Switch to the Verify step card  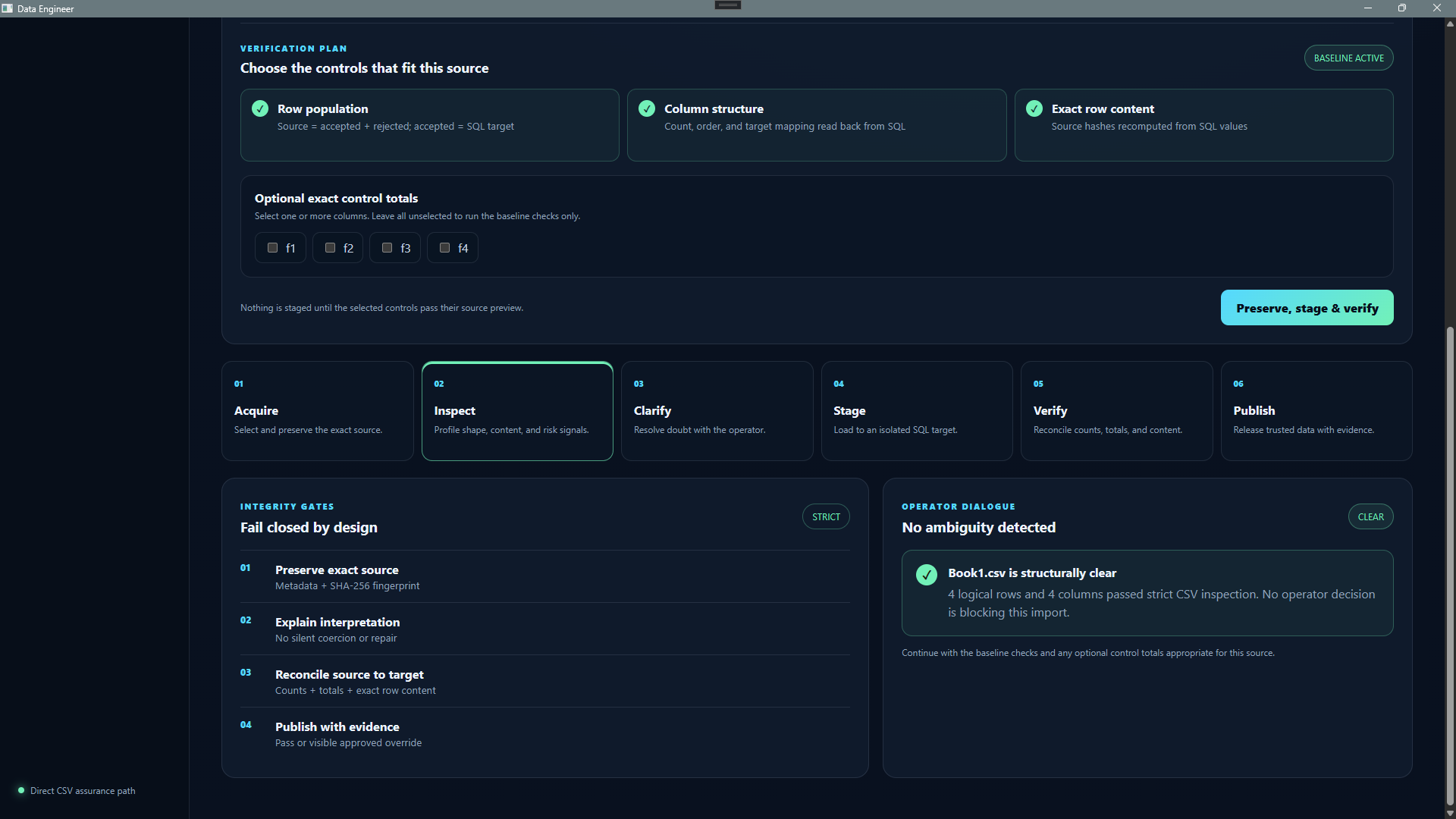coord(1116,411)
